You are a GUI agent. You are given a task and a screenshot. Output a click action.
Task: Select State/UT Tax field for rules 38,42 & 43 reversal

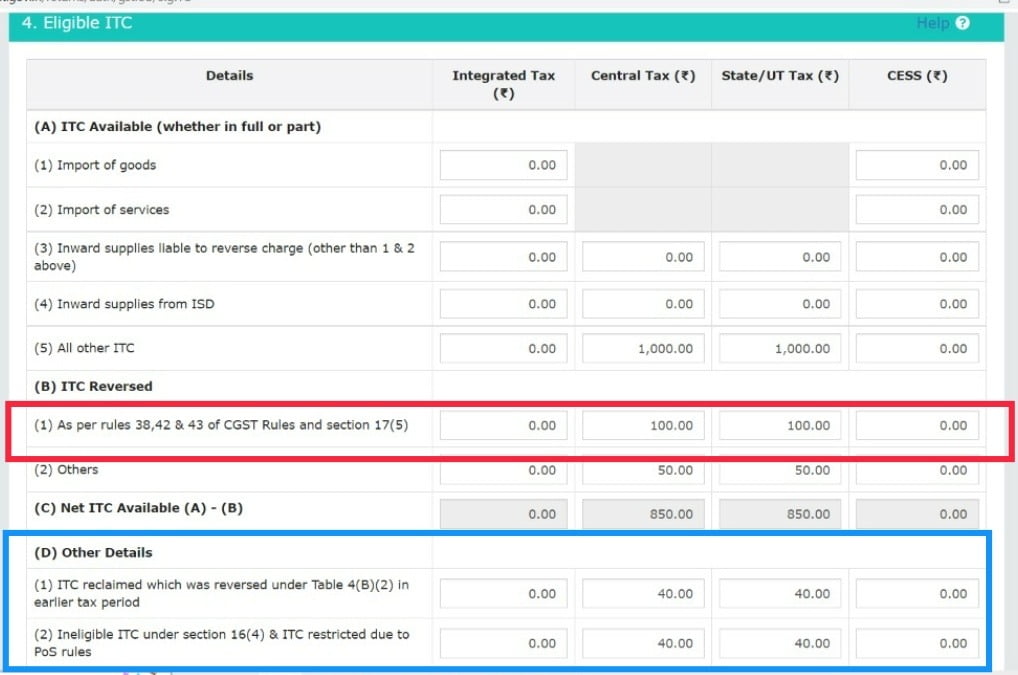pos(778,425)
